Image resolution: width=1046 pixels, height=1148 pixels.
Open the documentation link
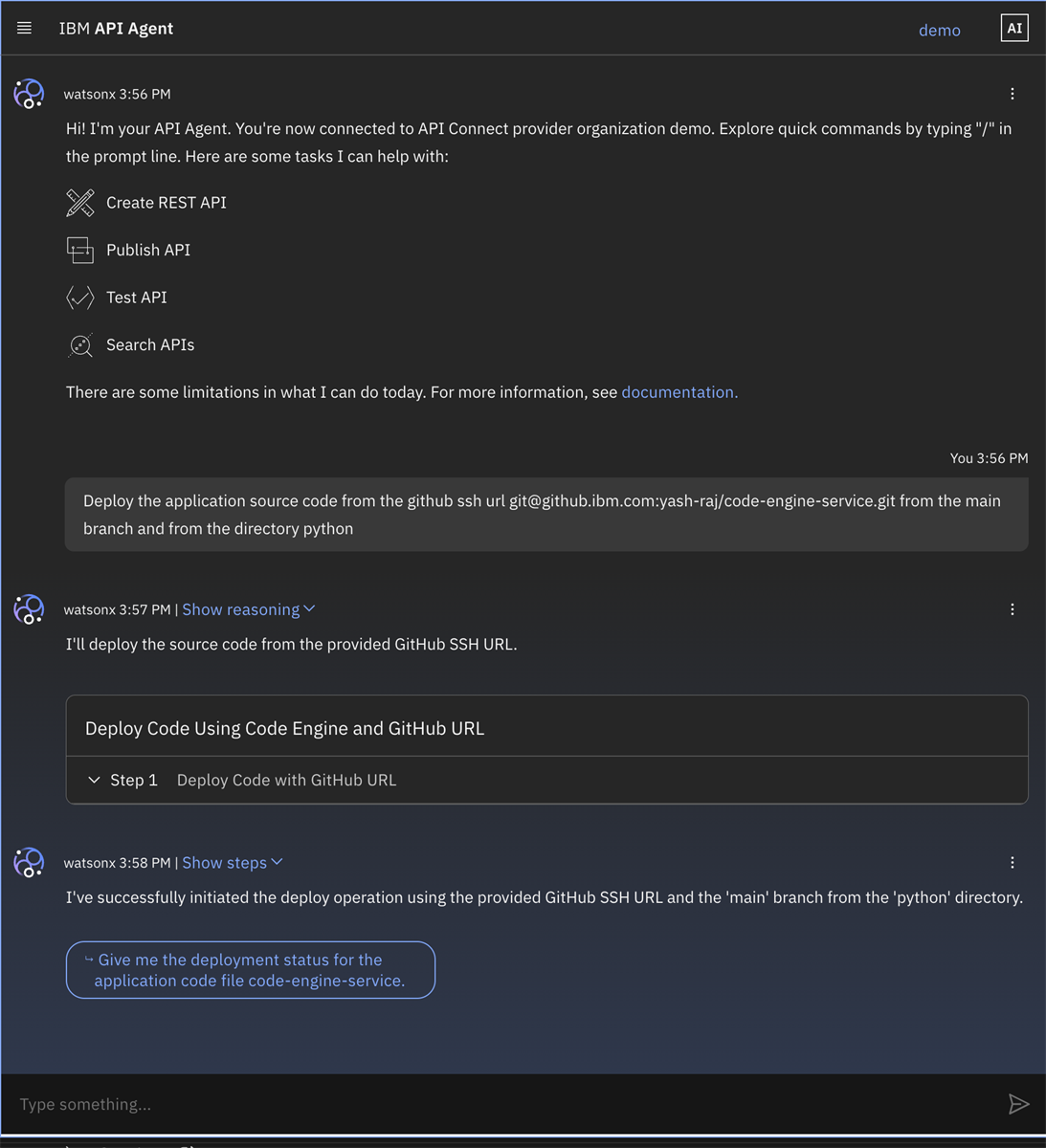point(679,392)
